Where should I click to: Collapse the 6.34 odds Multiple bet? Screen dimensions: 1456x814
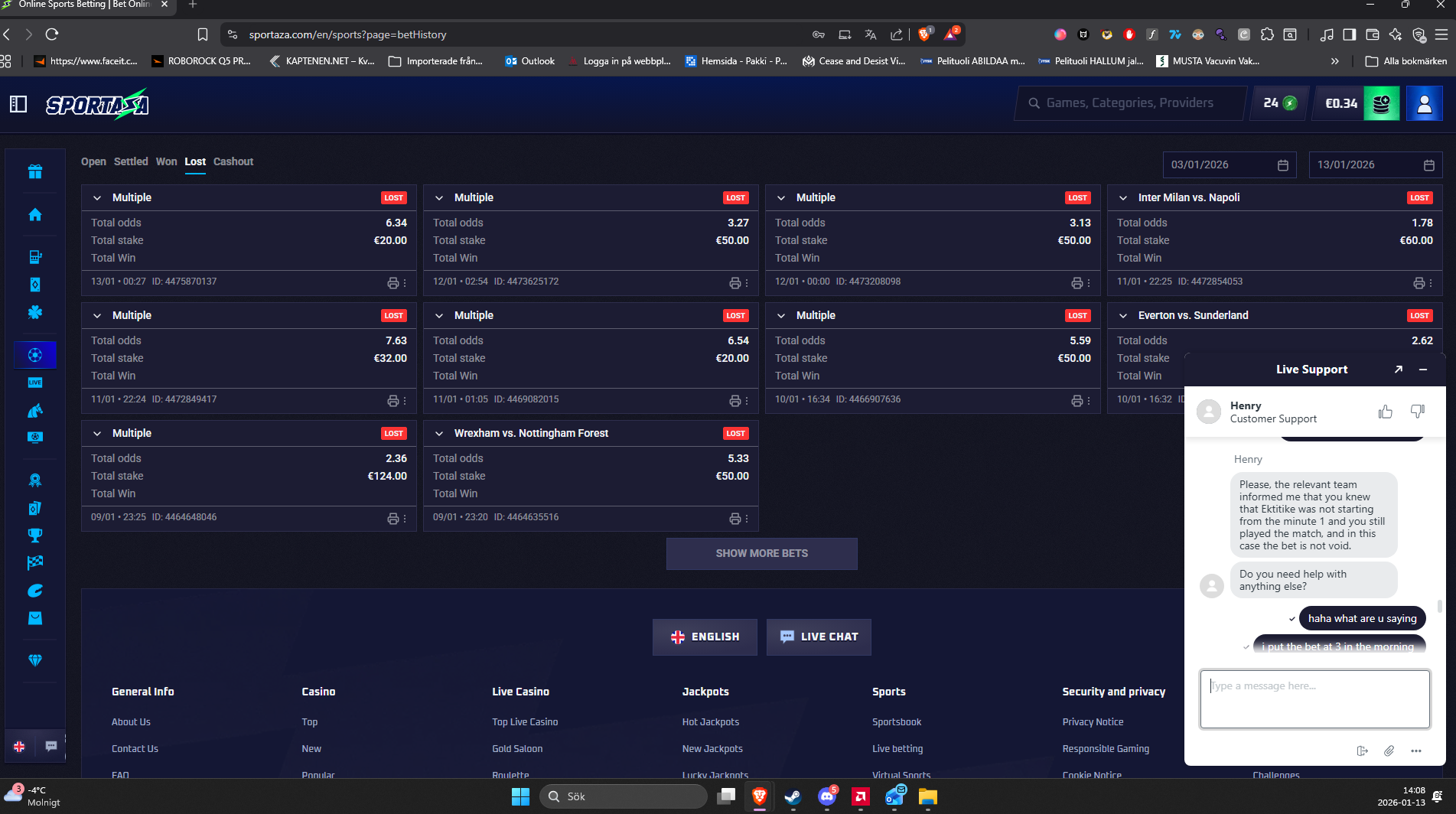pyautogui.click(x=97, y=197)
